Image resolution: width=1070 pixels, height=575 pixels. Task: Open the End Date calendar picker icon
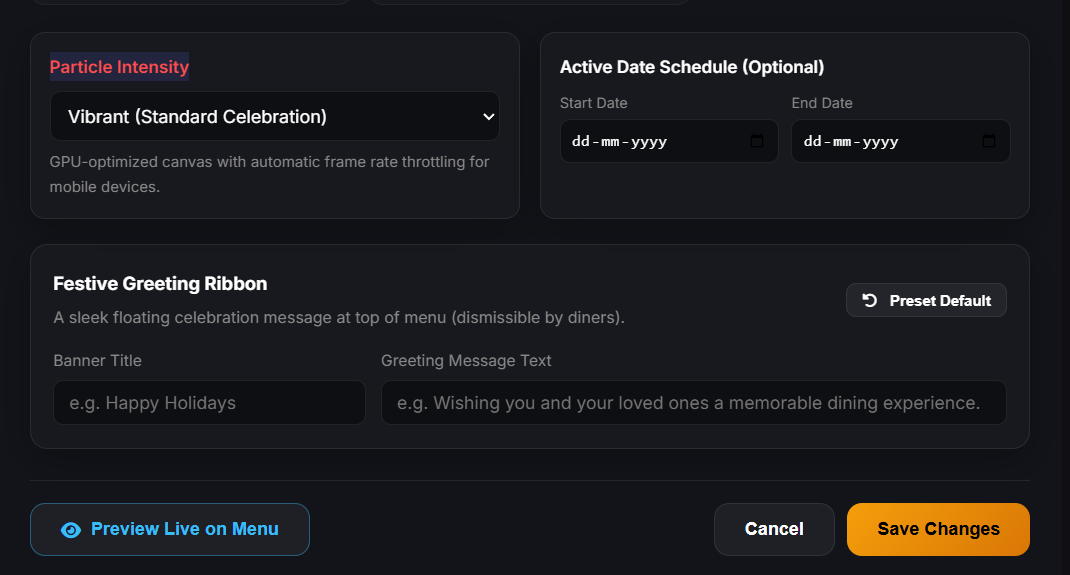coord(989,141)
